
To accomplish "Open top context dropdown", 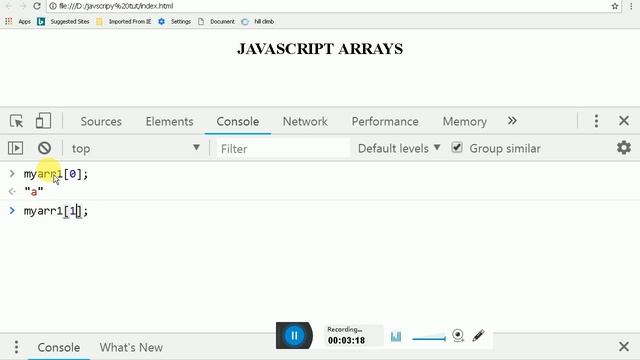I will [x=136, y=149].
